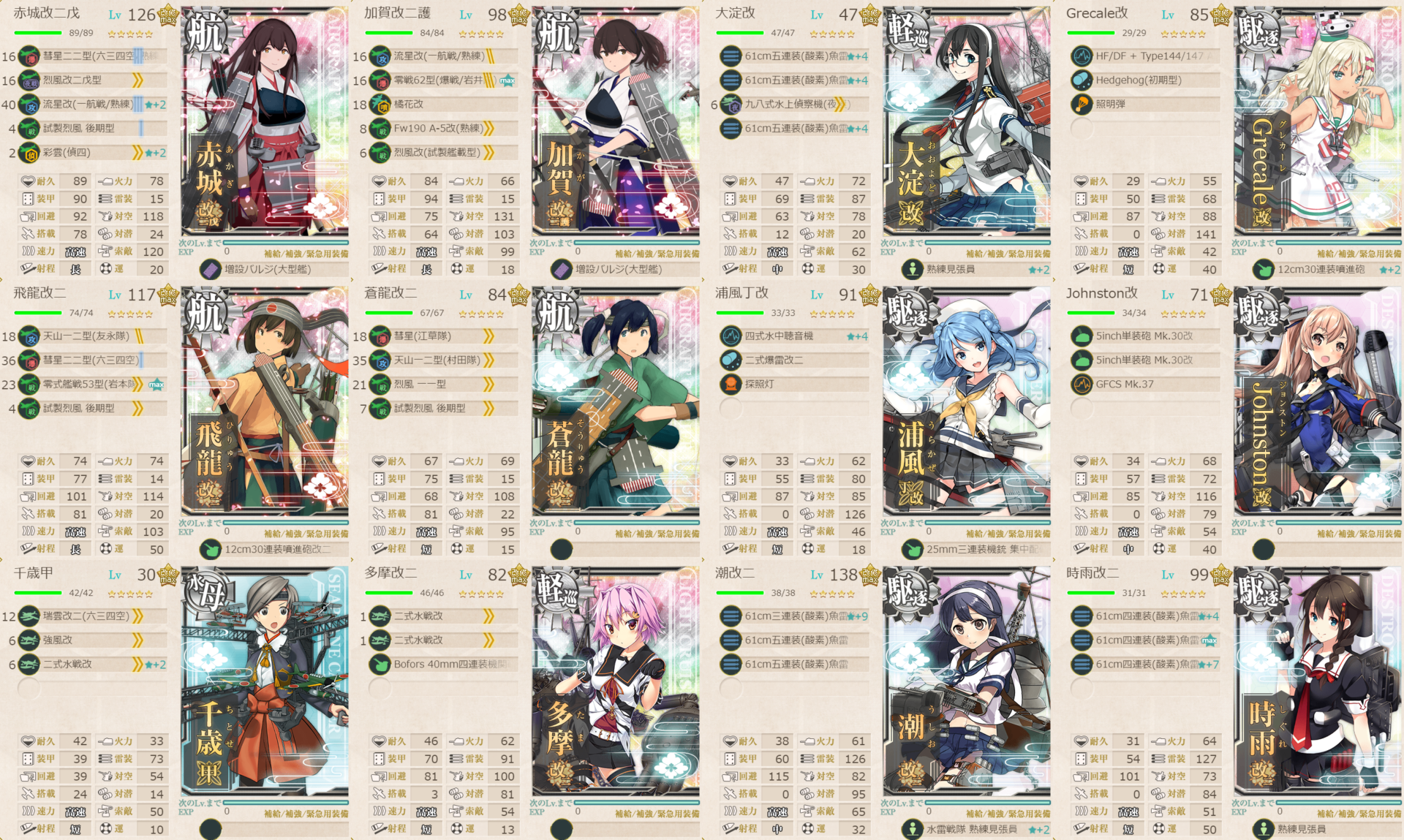Click the 飛龍改二 ship name header

[x=40, y=293]
